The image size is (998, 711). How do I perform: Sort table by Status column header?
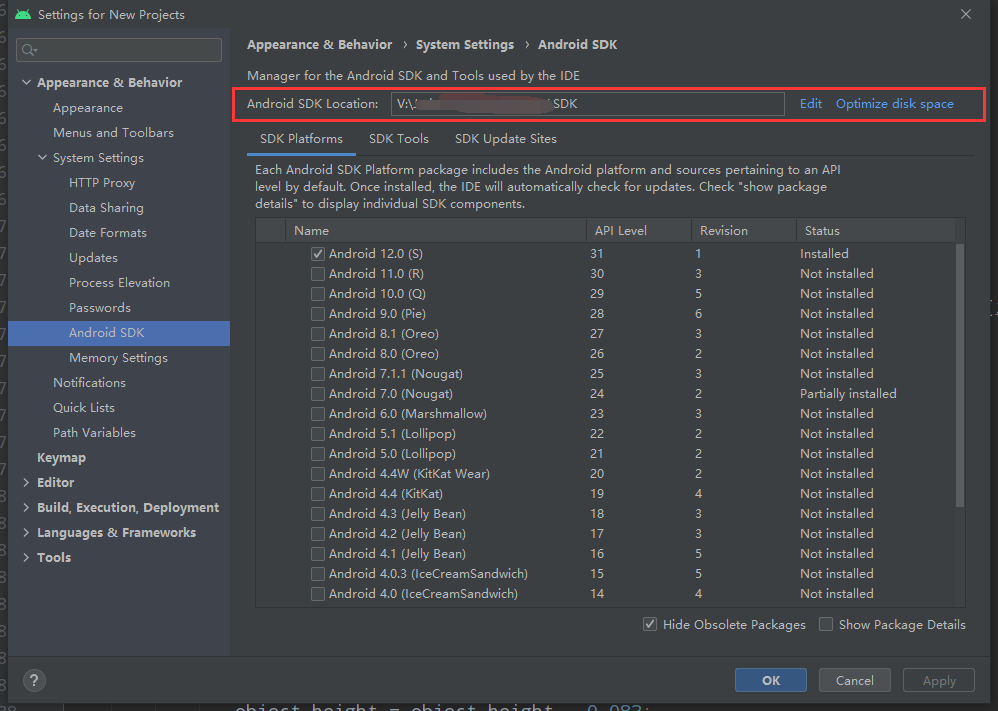pyautogui.click(x=876, y=230)
